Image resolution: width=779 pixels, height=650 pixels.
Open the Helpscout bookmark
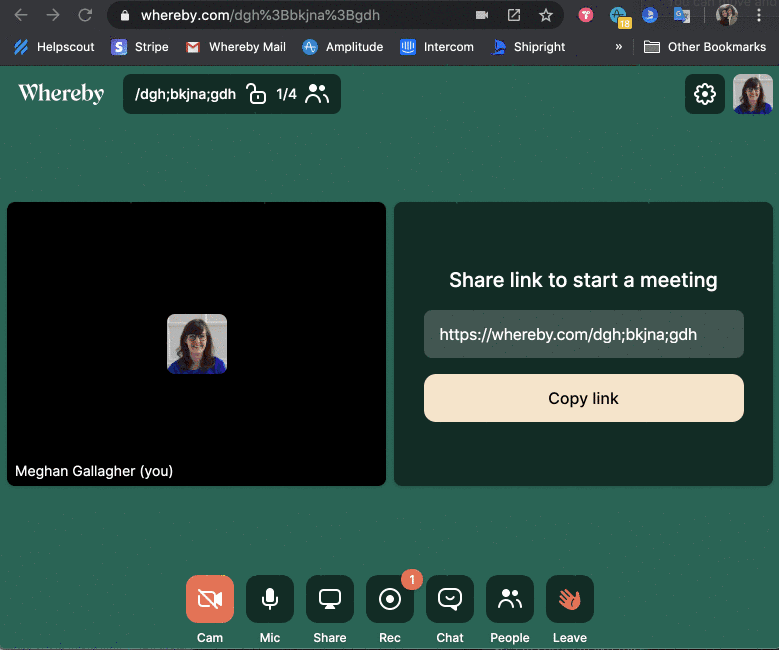coord(54,47)
